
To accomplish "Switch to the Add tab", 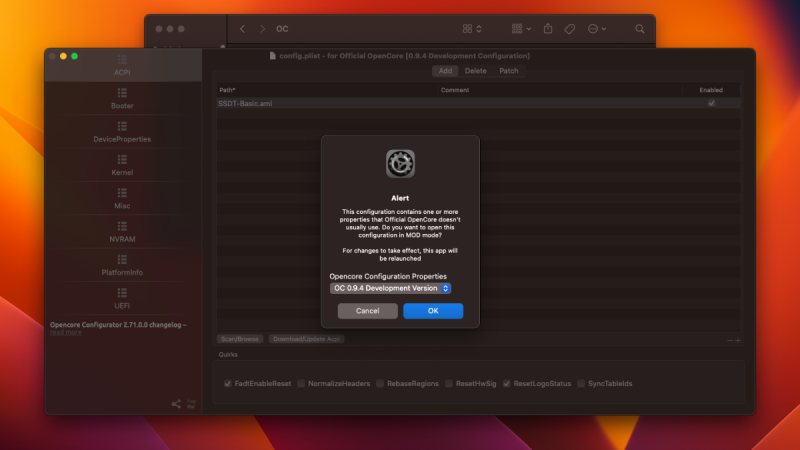I will [445, 71].
